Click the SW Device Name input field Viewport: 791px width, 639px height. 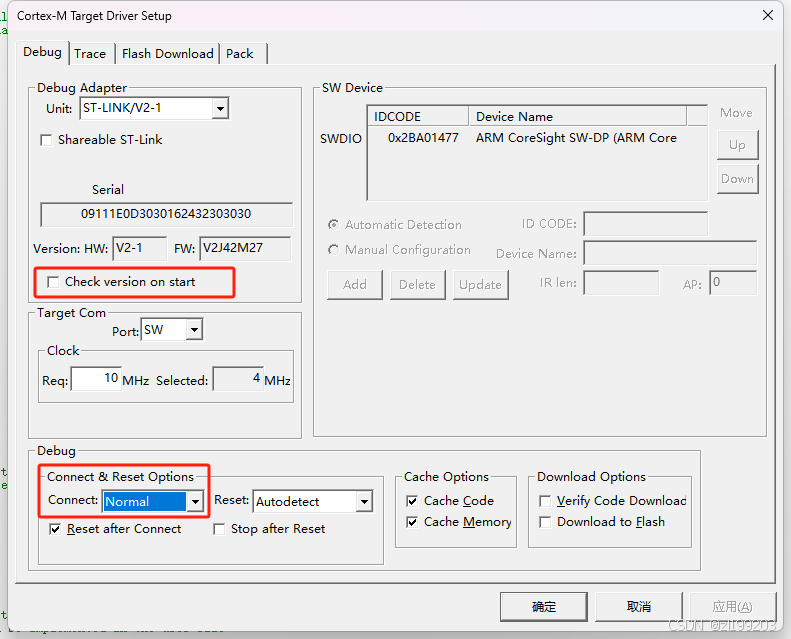670,253
